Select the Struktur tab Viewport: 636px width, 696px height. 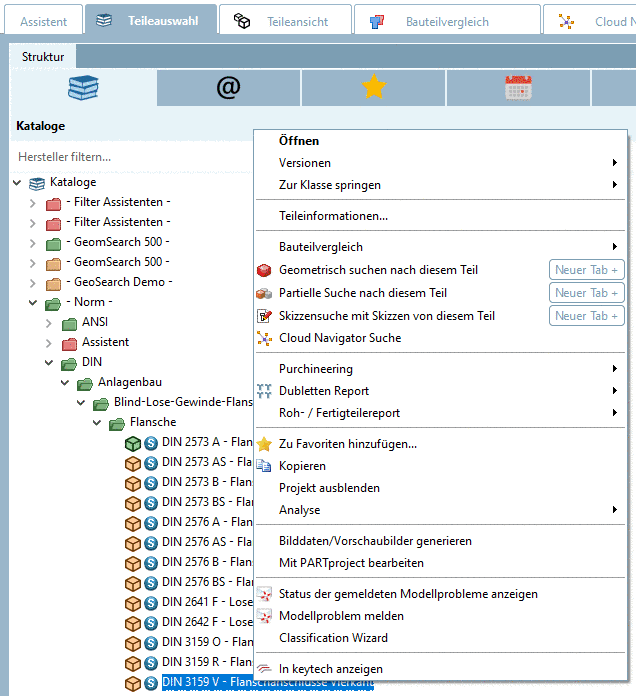coord(43,57)
